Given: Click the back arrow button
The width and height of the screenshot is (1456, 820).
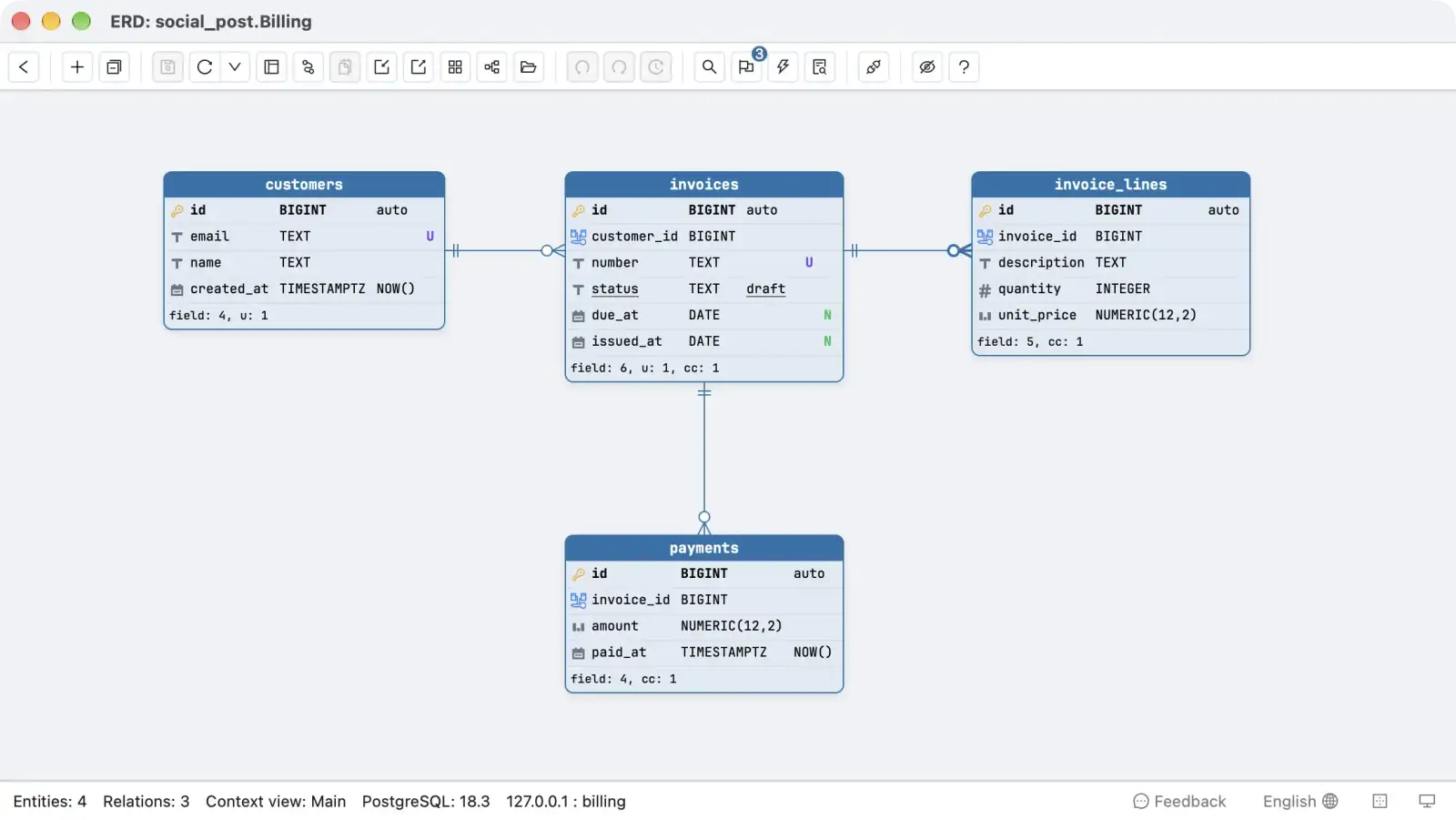Looking at the screenshot, I should coord(24,66).
